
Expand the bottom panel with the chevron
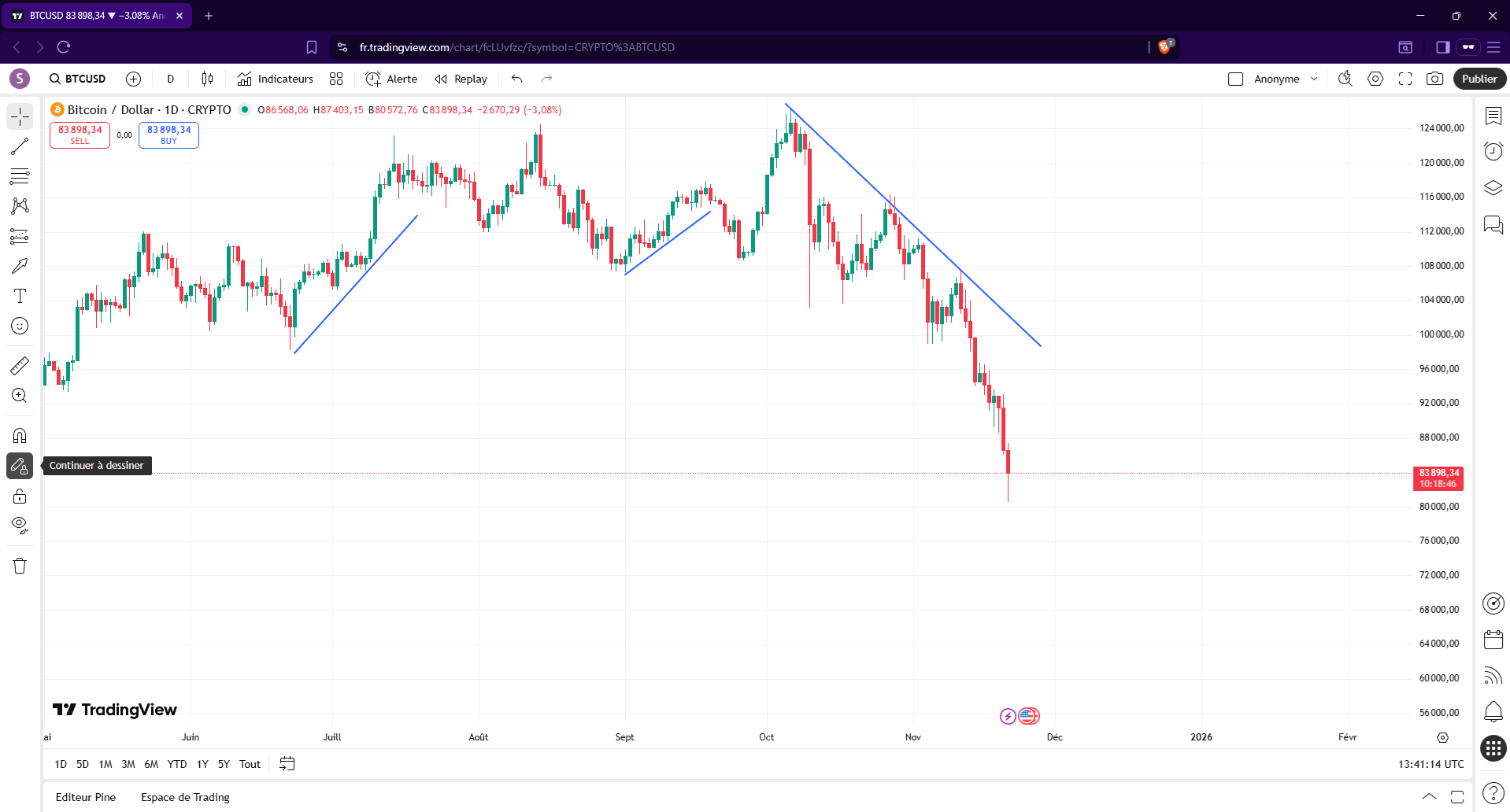(x=1430, y=797)
